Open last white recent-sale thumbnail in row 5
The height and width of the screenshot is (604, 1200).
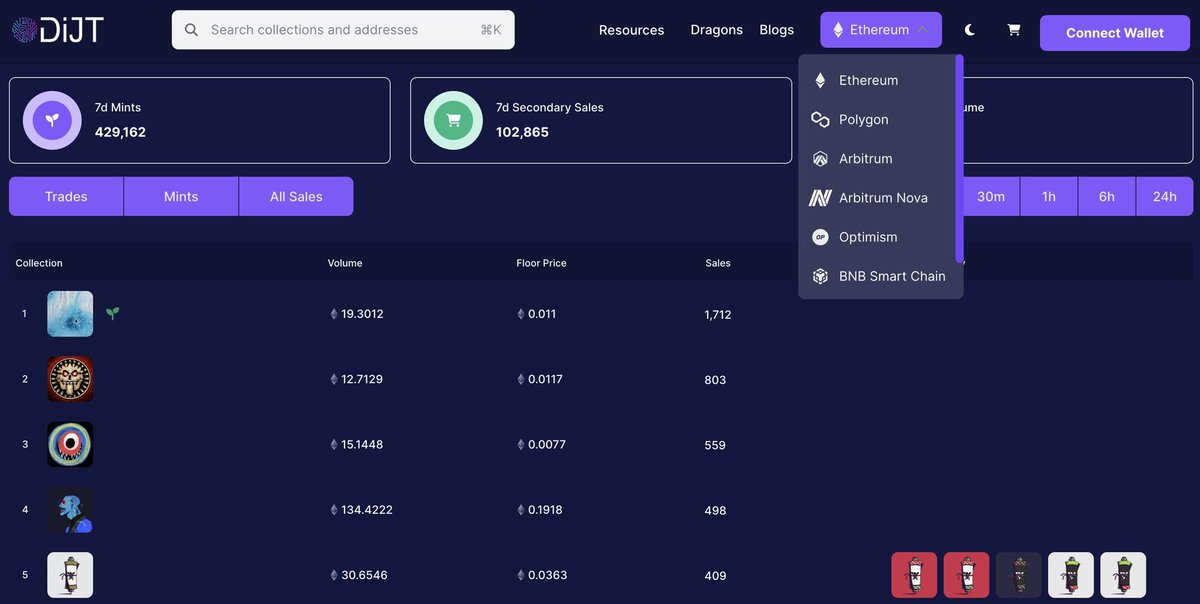click(1123, 575)
